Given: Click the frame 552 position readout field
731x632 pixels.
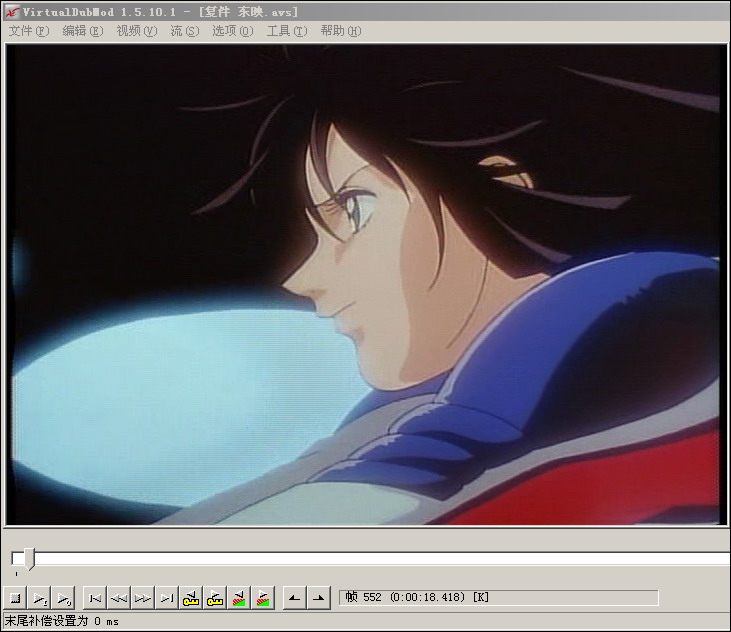Looking at the screenshot, I should (498, 598).
